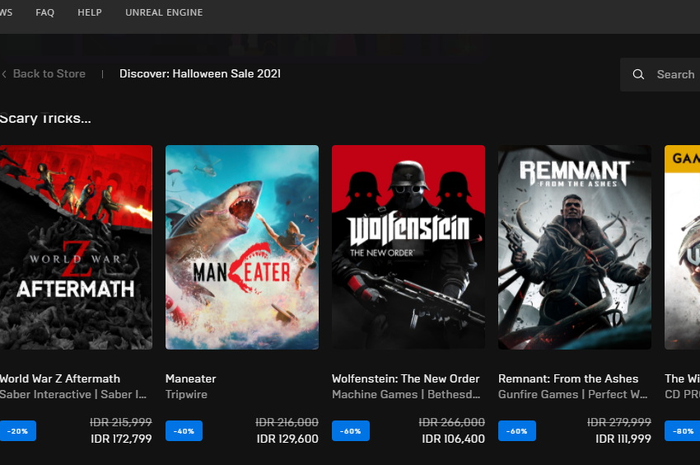Click the struck-through IDR 215,999 price

121,422
